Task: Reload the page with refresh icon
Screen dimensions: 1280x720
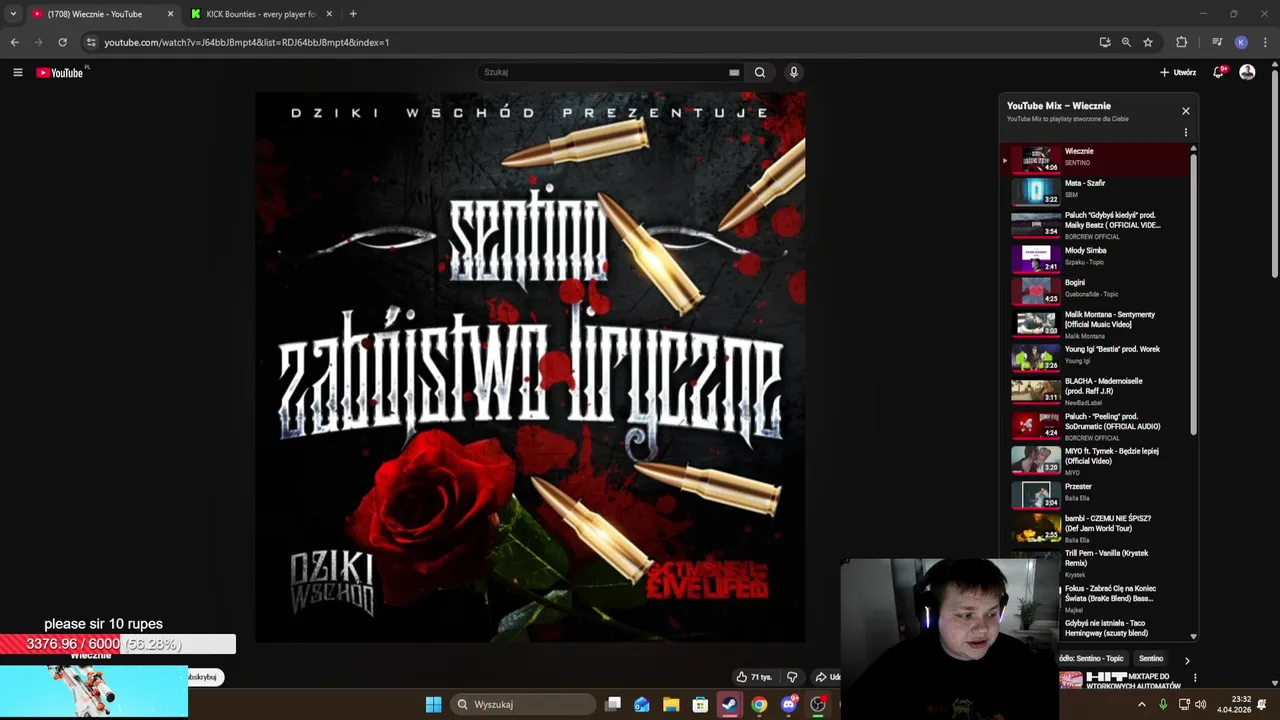Action: pos(62,42)
